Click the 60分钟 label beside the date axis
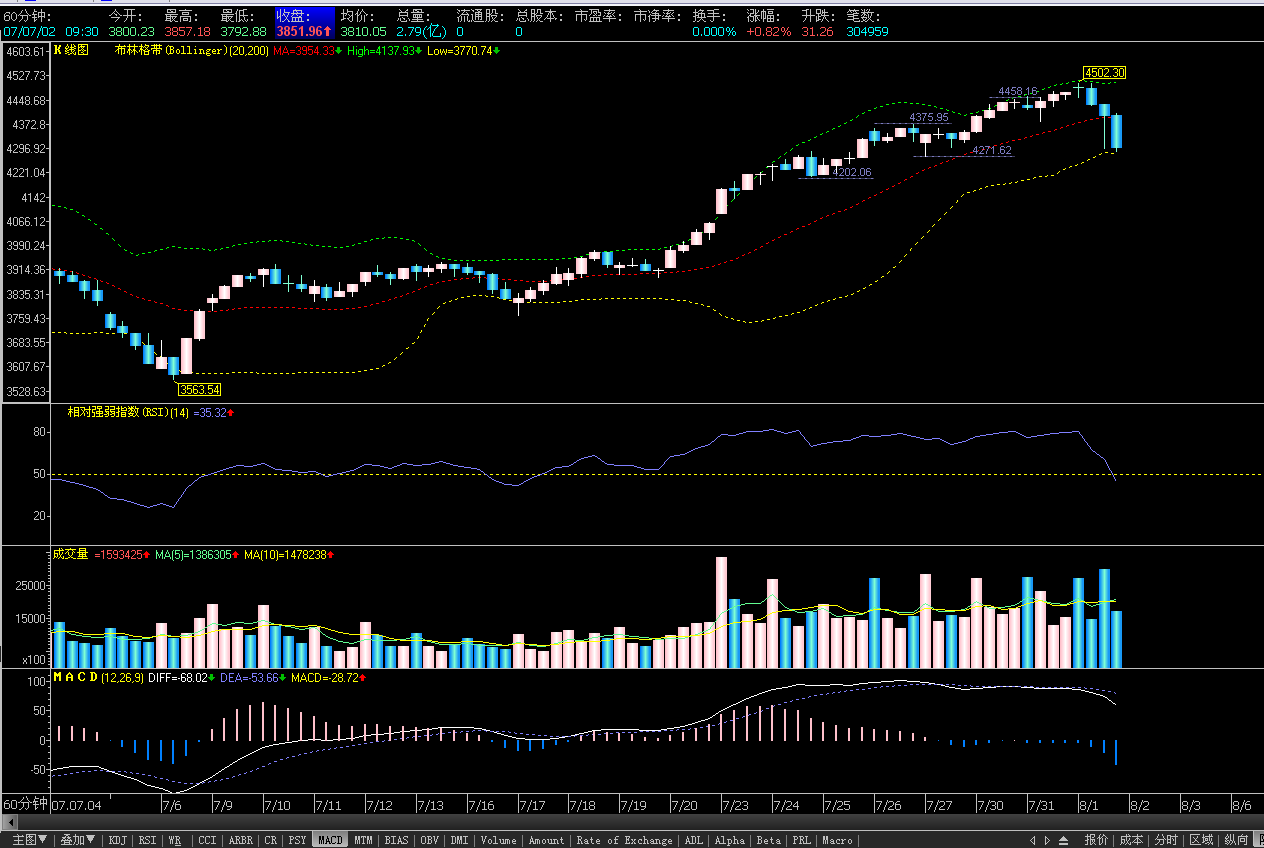The width and height of the screenshot is (1264, 848). click(25, 804)
